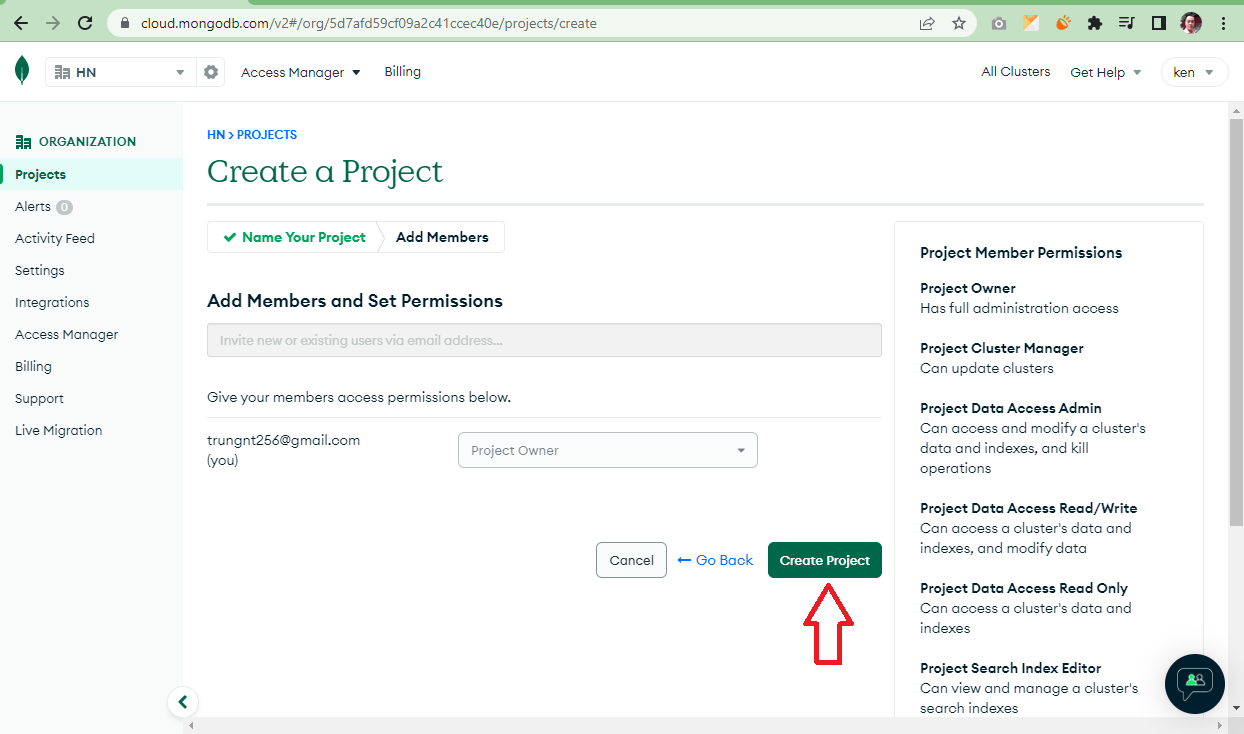Switch to the Add Members step
The width and height of the screenshot is (1244, 734).
coord(443,237)
